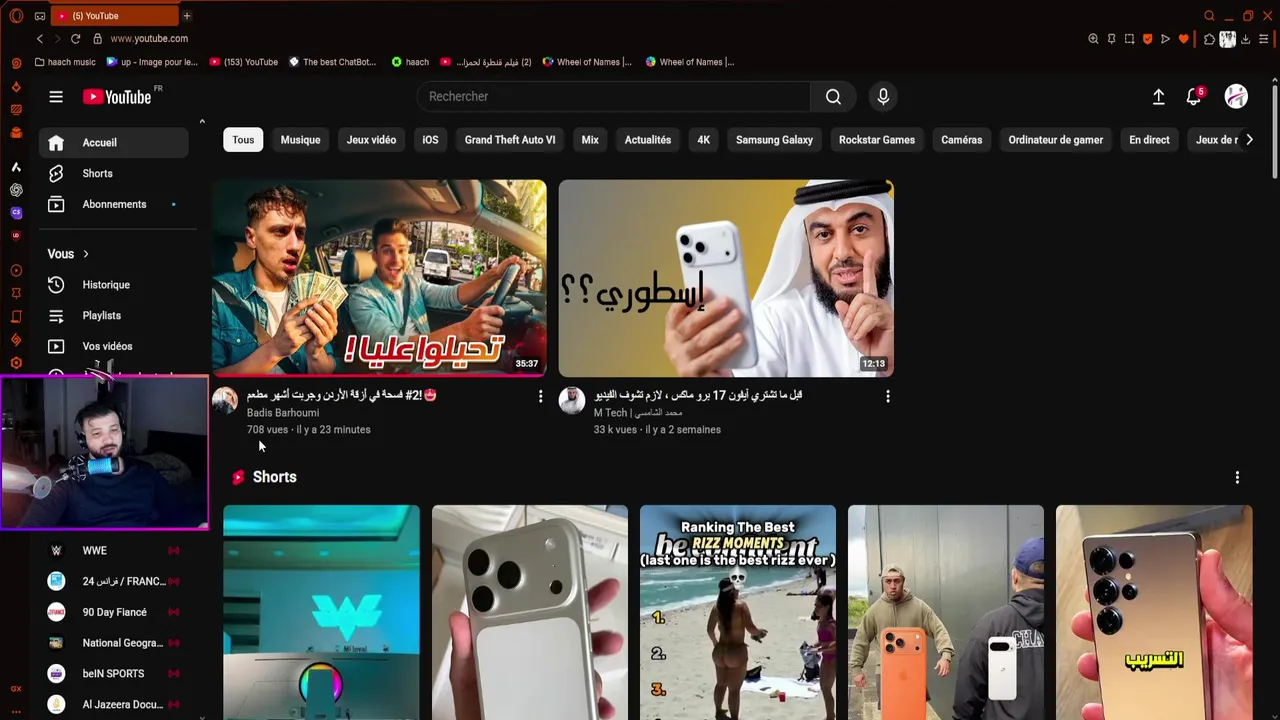Open options for M Tech video
Screen dimensions: 1280x720
point(887,397)
